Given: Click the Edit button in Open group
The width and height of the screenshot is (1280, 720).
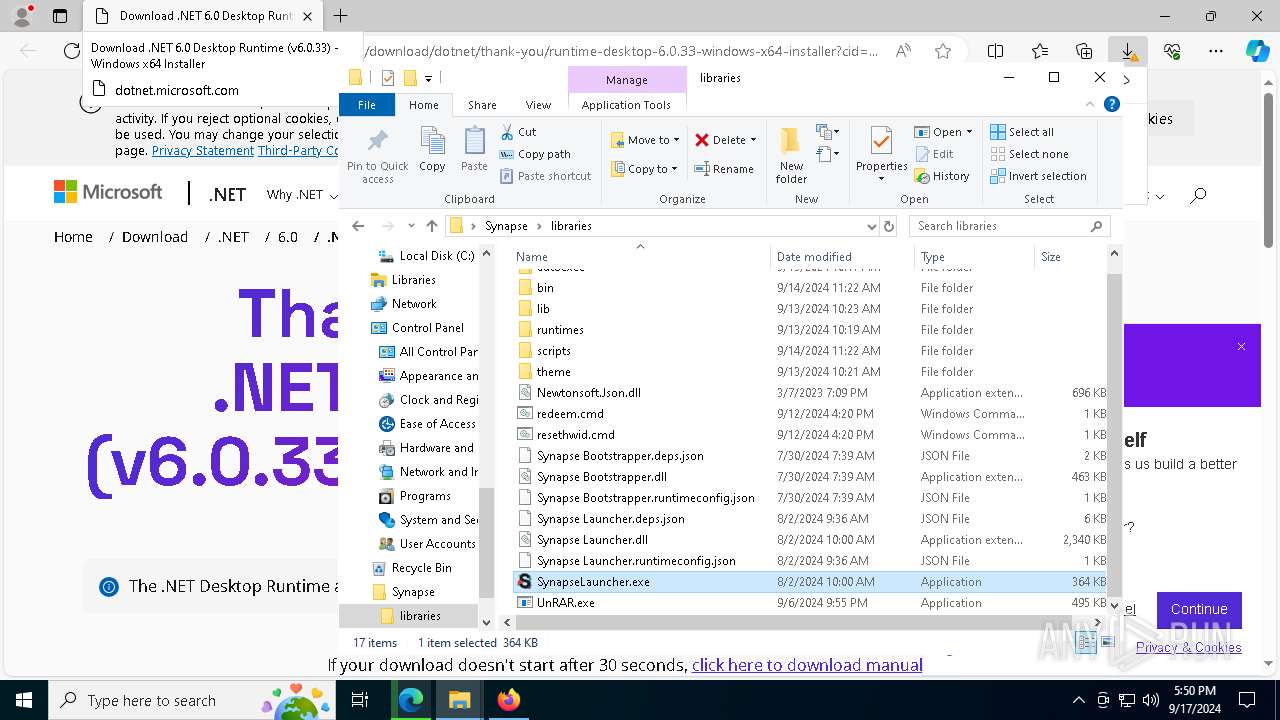Looking at the screenshot, I should tap(934, 154).
